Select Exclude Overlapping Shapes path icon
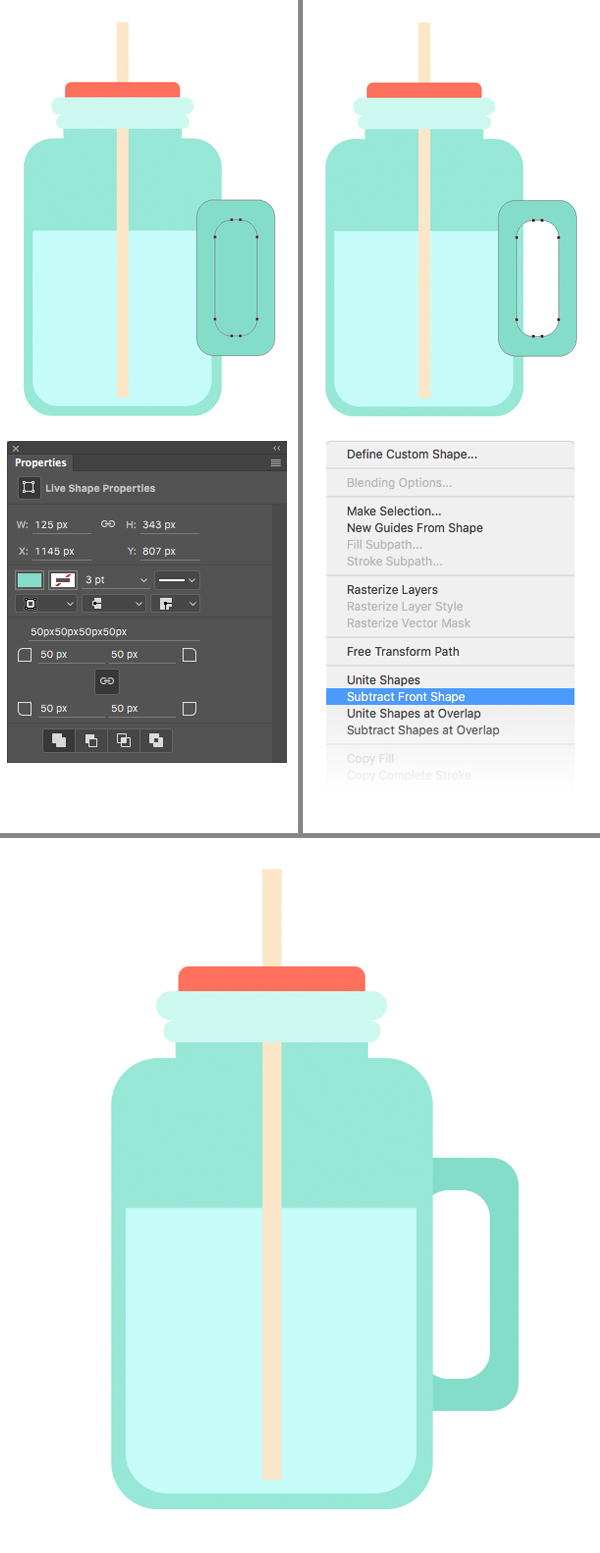The image size is (600, 1553). (x=156, y=740)
